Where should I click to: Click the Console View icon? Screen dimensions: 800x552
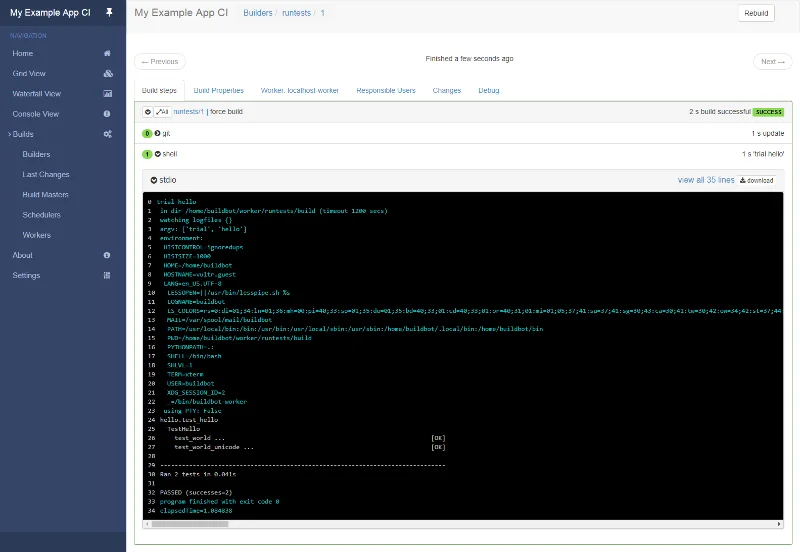click(x=107, y=114)
